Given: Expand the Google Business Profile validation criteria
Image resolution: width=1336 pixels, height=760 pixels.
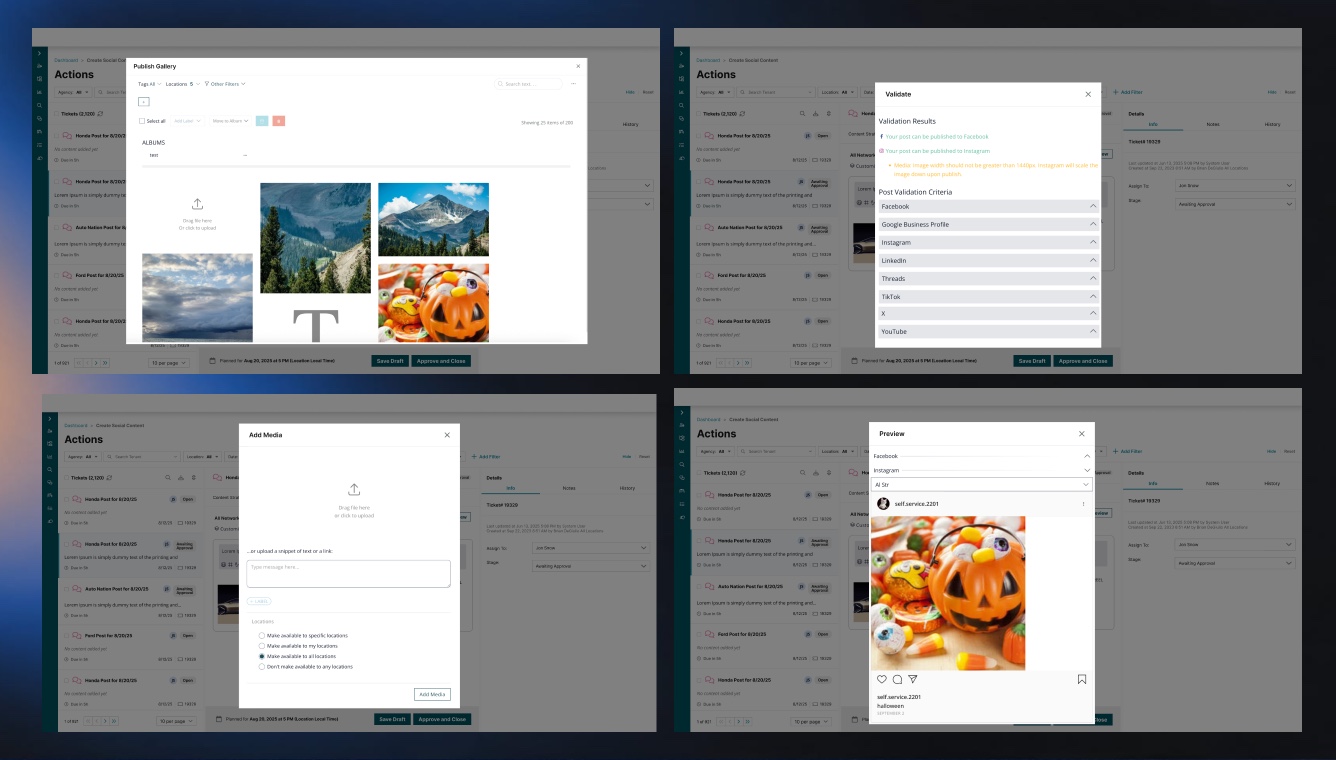Looking at the screenshot, I should (989, 225).
